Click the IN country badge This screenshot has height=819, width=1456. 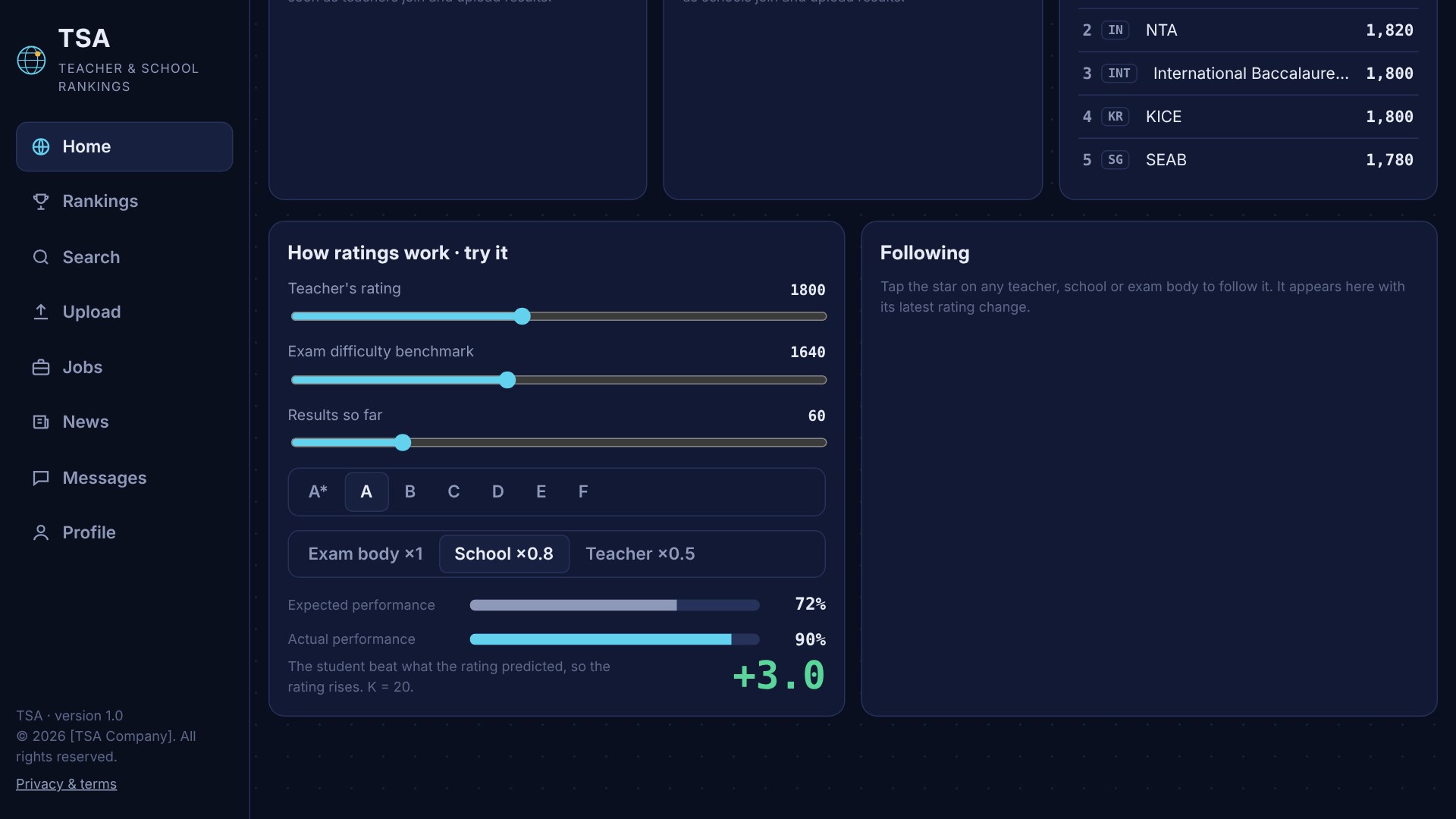click(x=1115, y=30)
